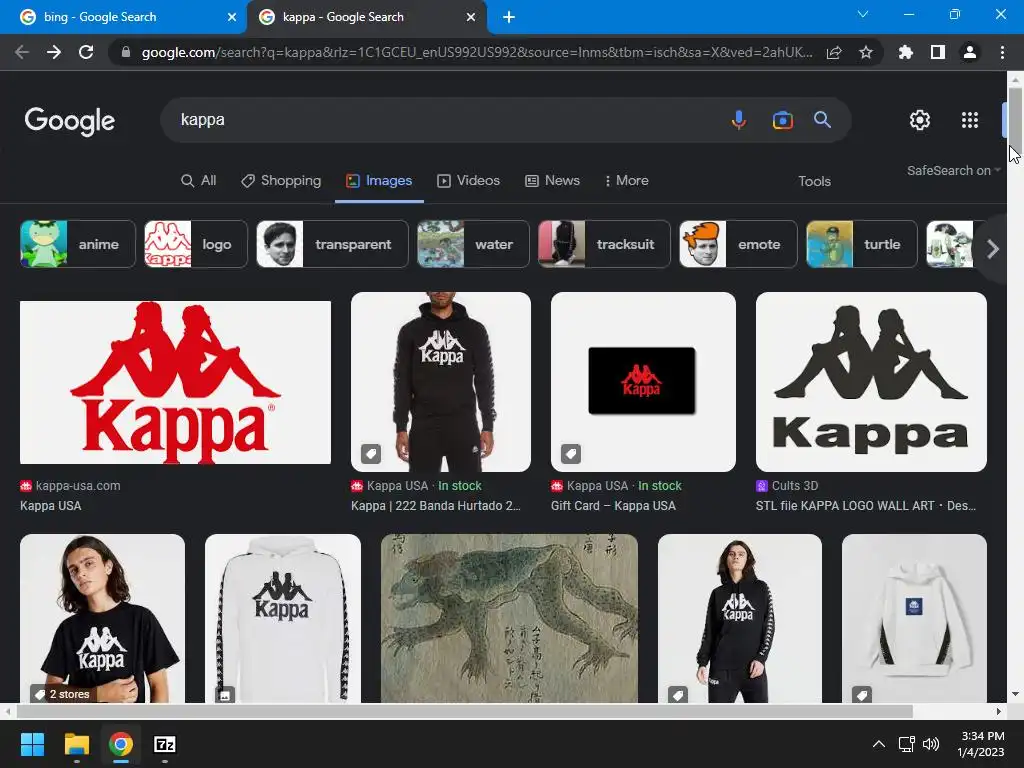Open the Chrome profile avatar
This screenshot has height=768, width=1024.
point(970,52)
